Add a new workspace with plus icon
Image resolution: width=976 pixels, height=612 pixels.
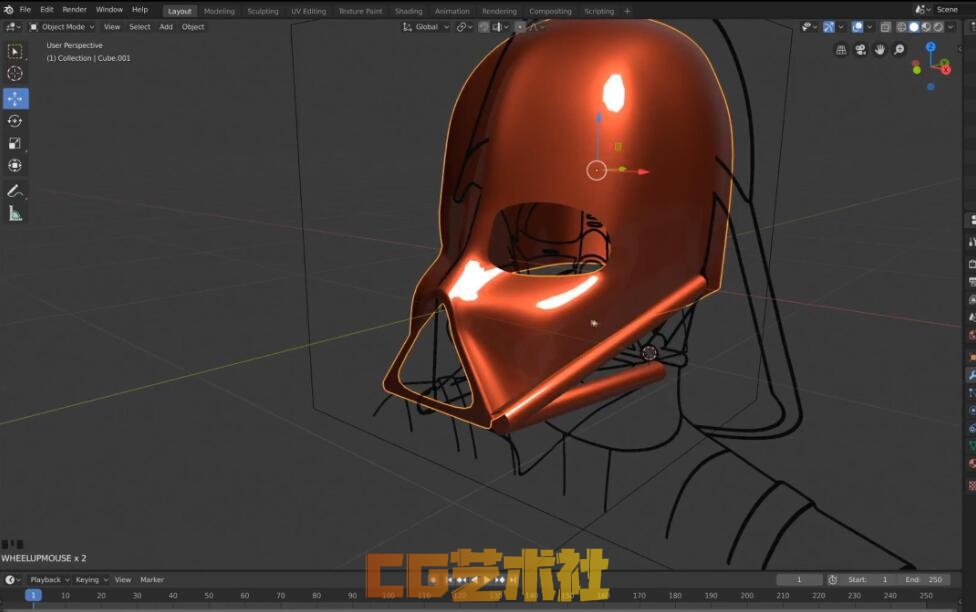click(627, 11)
